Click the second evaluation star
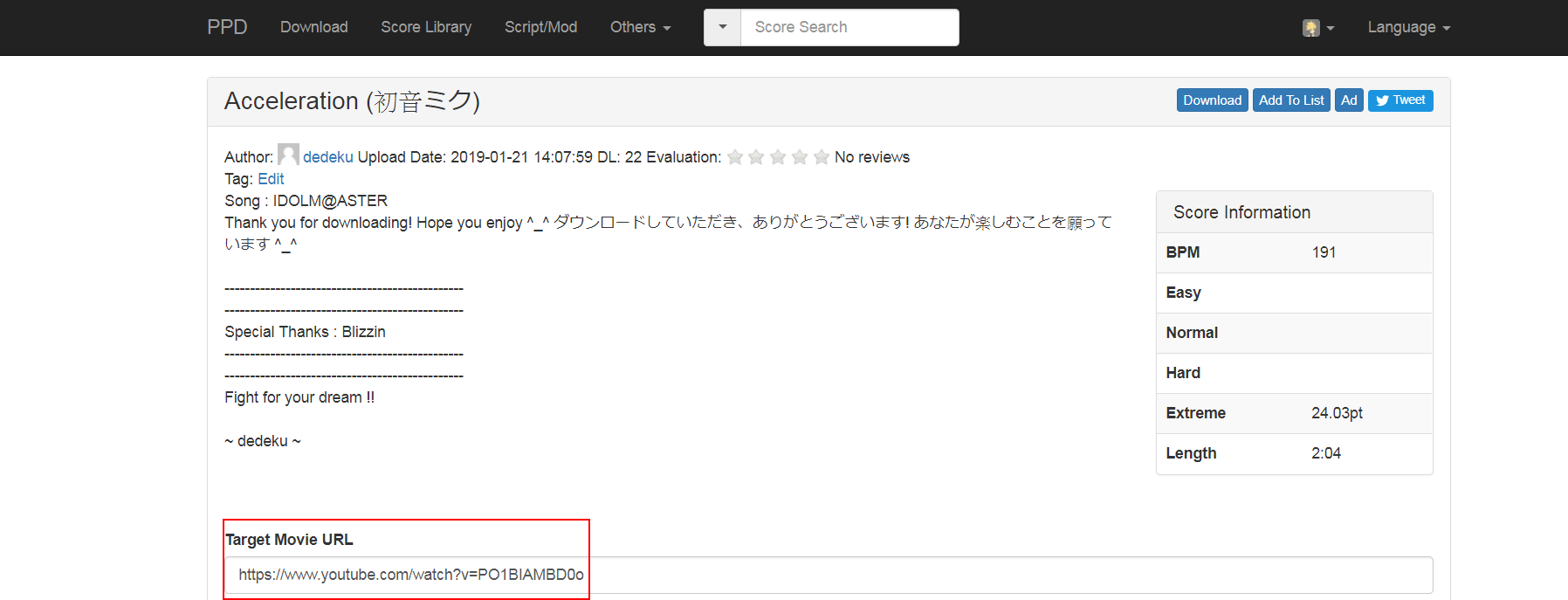 756,157
